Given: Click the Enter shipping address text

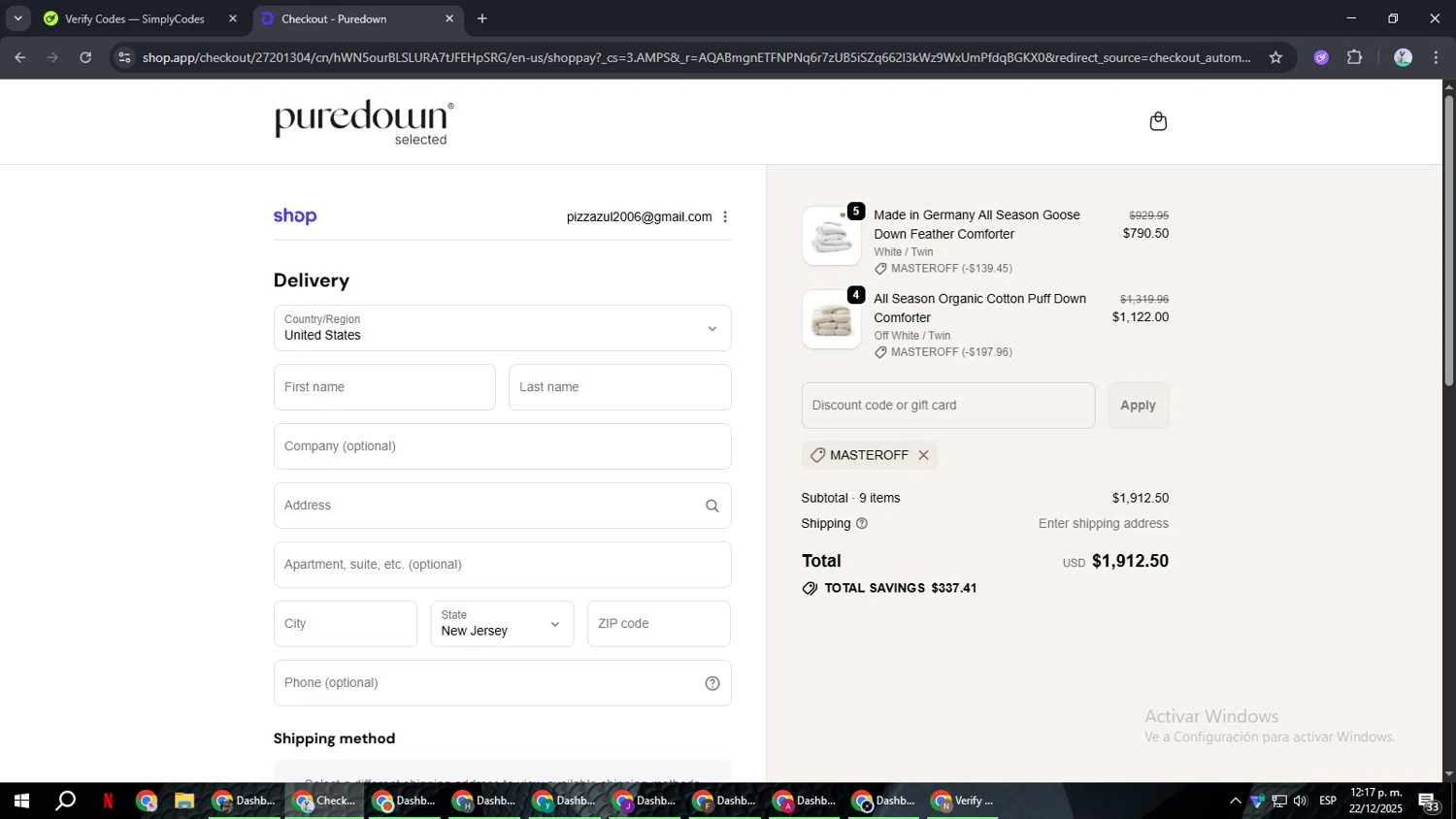Looking at the screenshot, I should [x=1104, y=523].
